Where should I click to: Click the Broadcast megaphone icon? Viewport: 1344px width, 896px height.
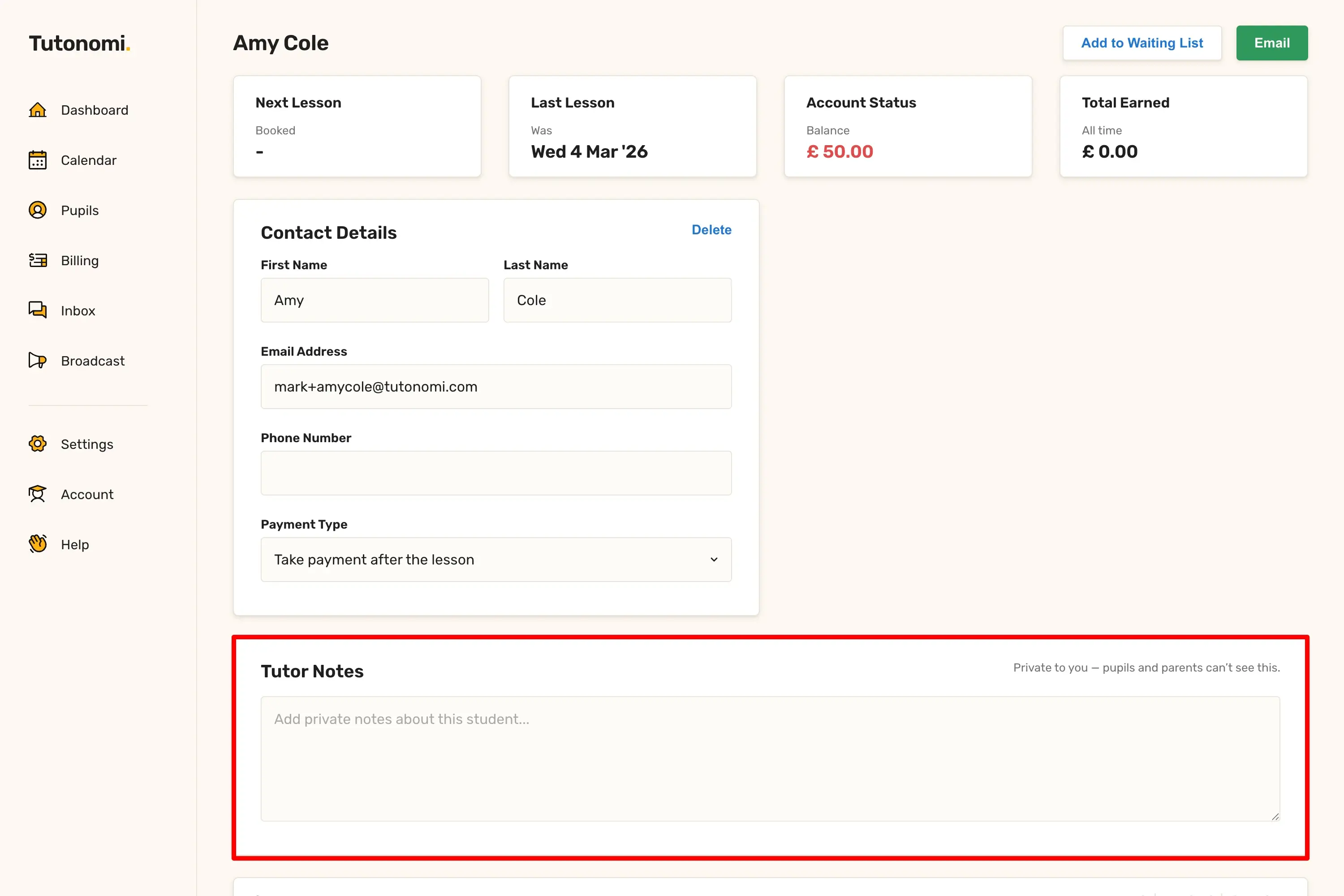[38, 361]
